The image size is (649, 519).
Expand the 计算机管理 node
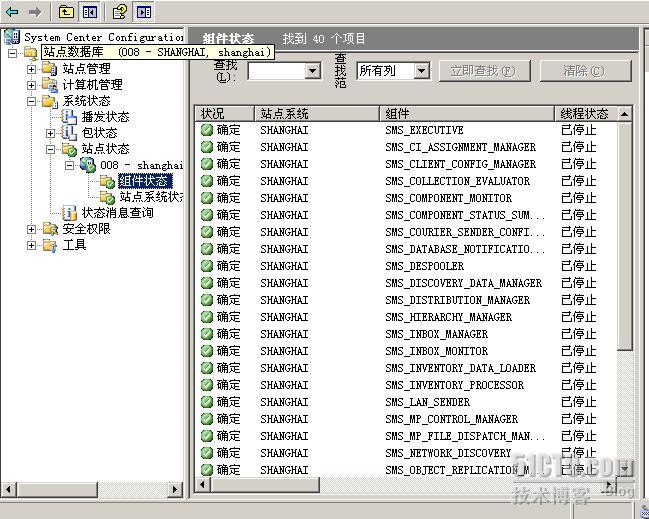pyautogui.click(x=31, y=85)
